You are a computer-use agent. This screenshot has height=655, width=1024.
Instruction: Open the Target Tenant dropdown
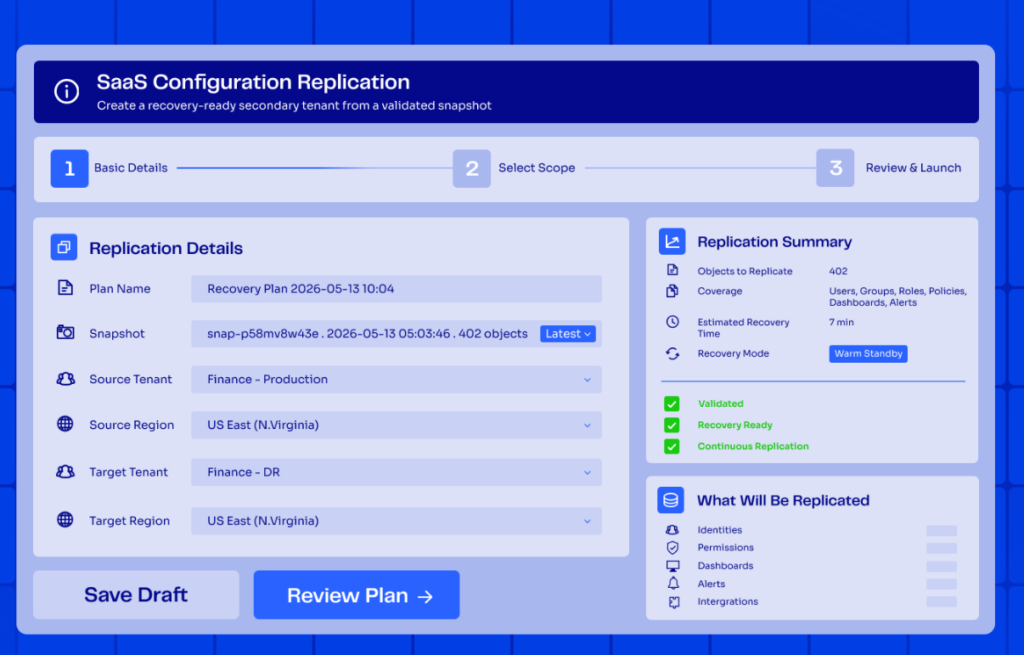click(x=396, y=472)
